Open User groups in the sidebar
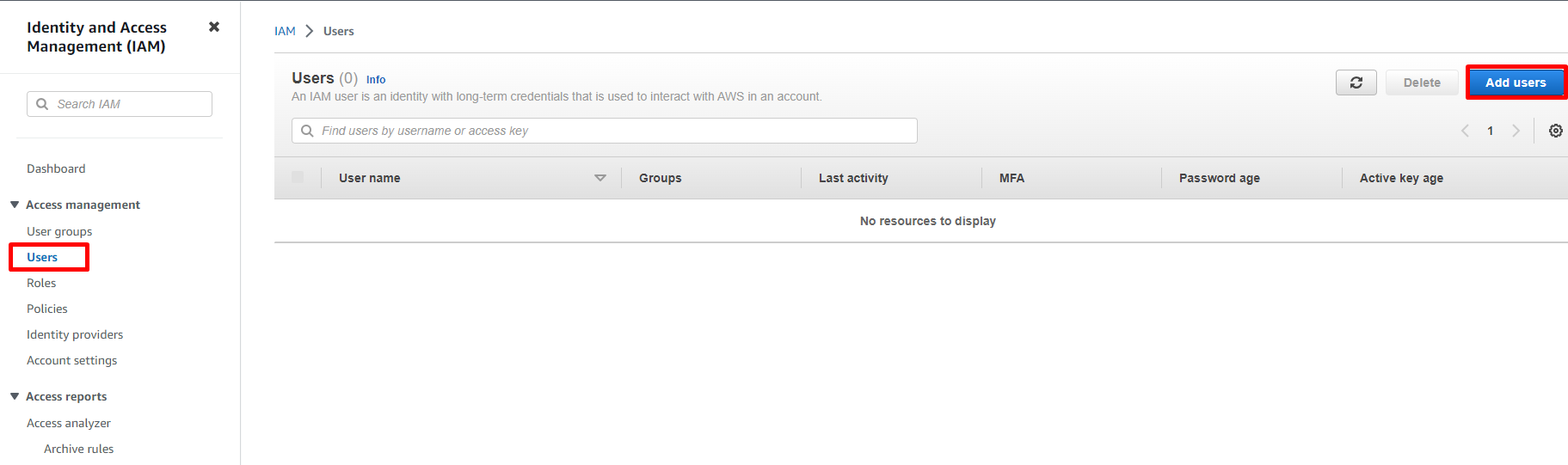The width and height of the screenshot is (1568, 465). (59, 231)
